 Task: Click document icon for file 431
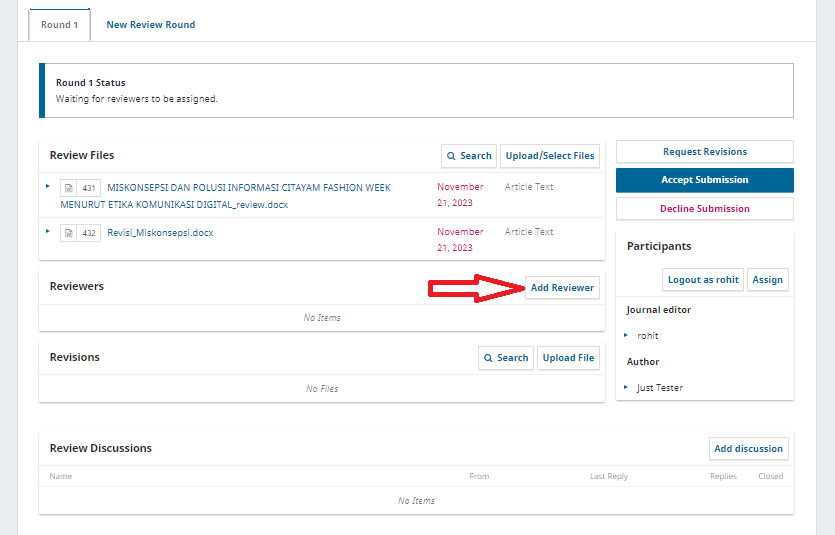pos(69,188)
